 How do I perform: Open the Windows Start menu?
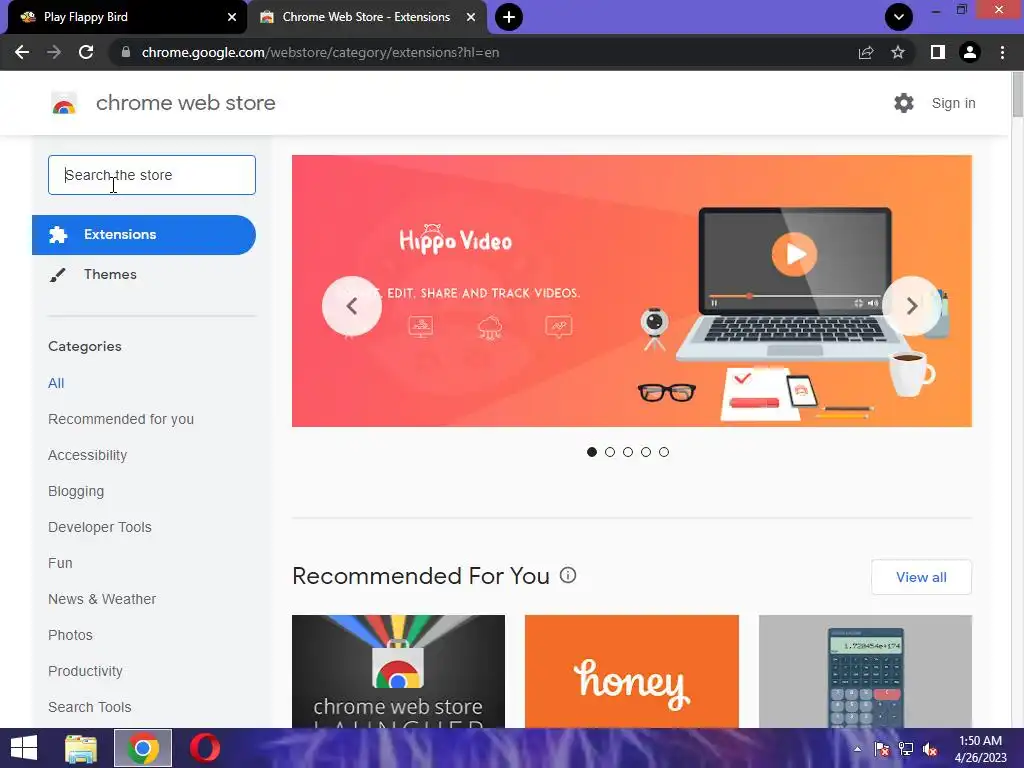point(24,748)
